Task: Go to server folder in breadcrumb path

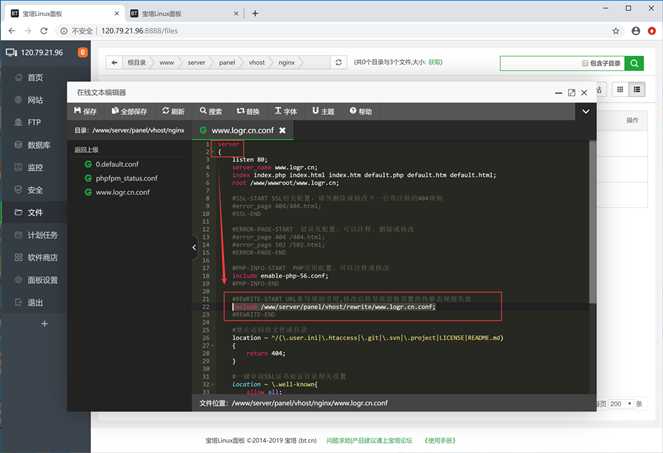Action: [196, 62]
